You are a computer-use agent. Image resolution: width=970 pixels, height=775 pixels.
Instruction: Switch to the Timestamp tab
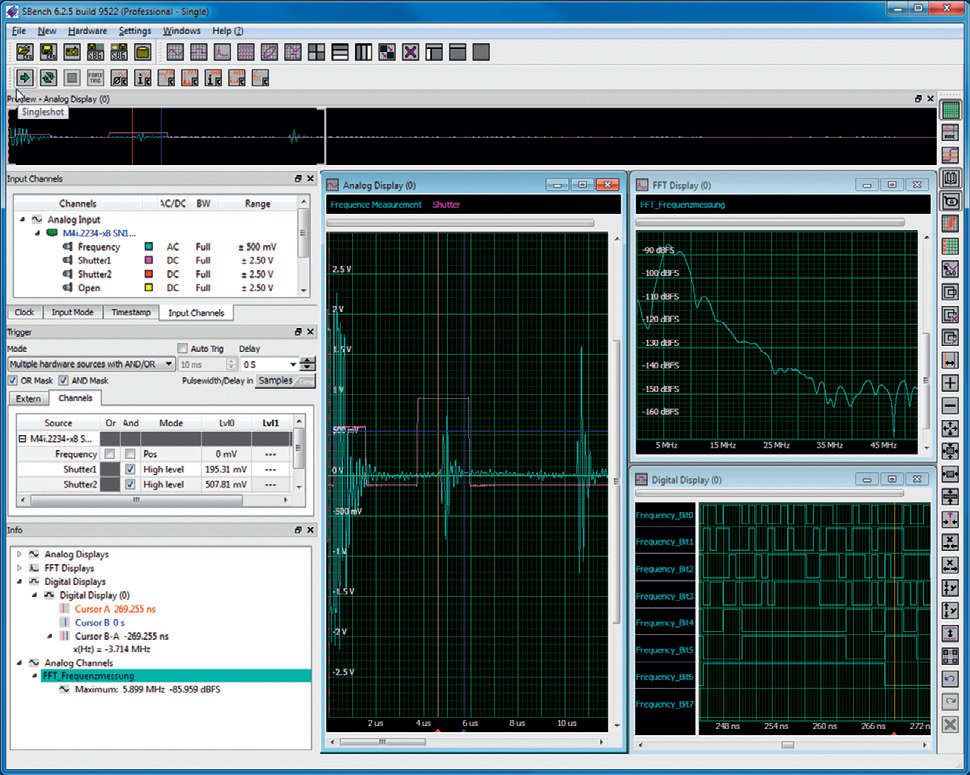tap(130, 313)
